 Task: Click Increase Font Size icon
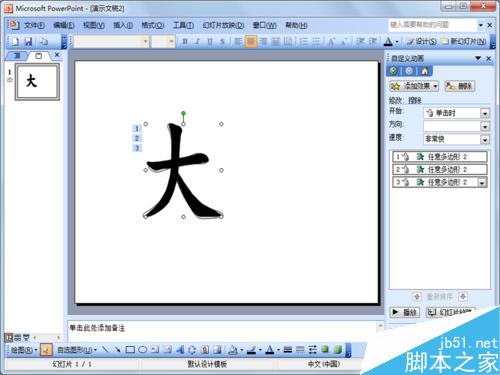click(x=331, y=42)
